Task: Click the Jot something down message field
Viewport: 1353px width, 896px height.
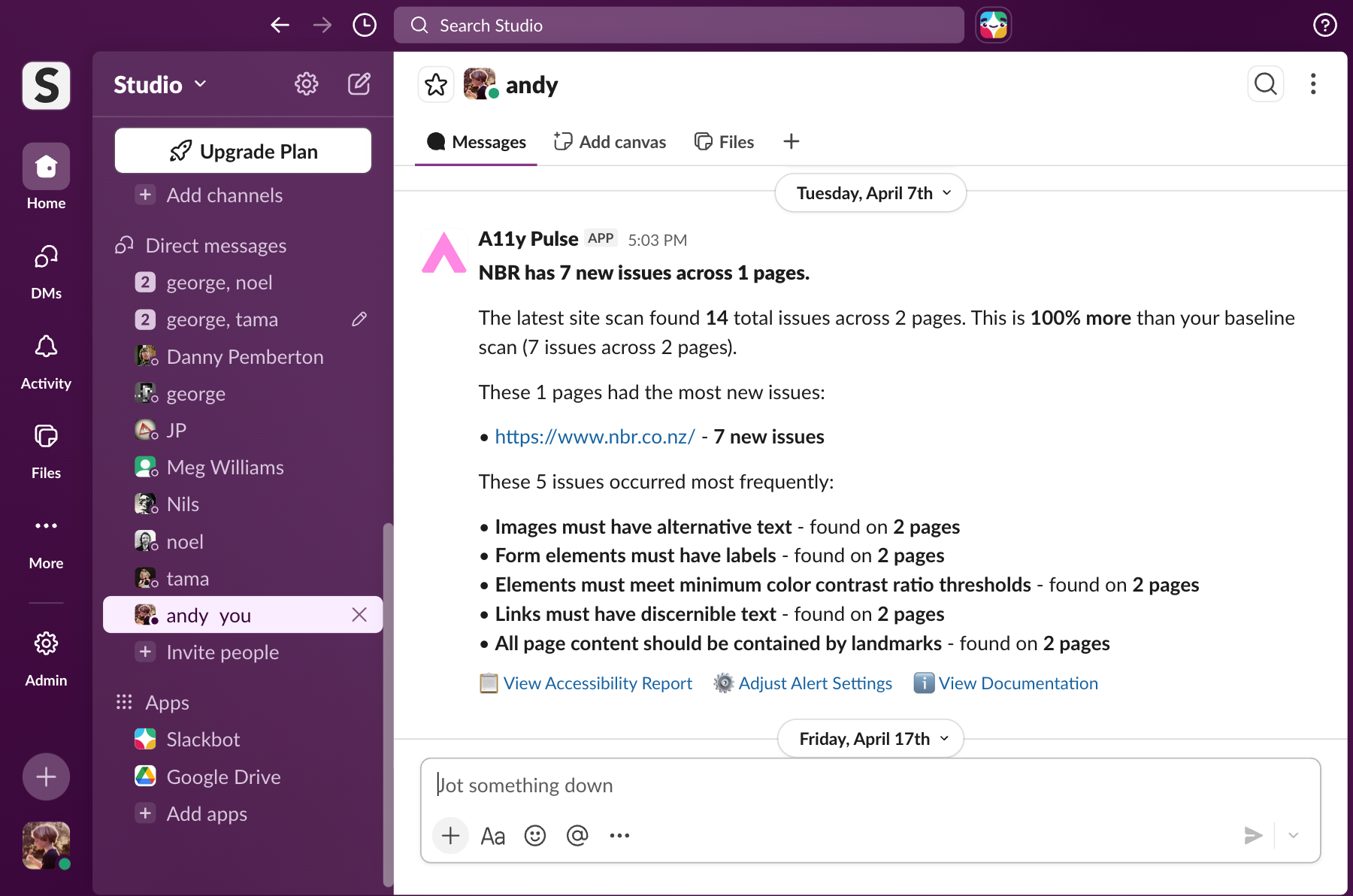Action: tap(870, 785)
